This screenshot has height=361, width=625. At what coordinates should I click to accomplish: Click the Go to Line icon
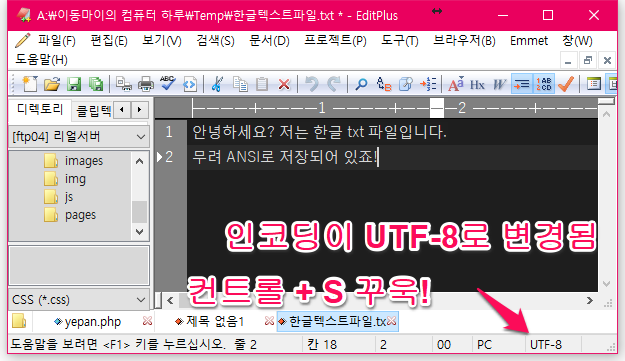(428, 84)
